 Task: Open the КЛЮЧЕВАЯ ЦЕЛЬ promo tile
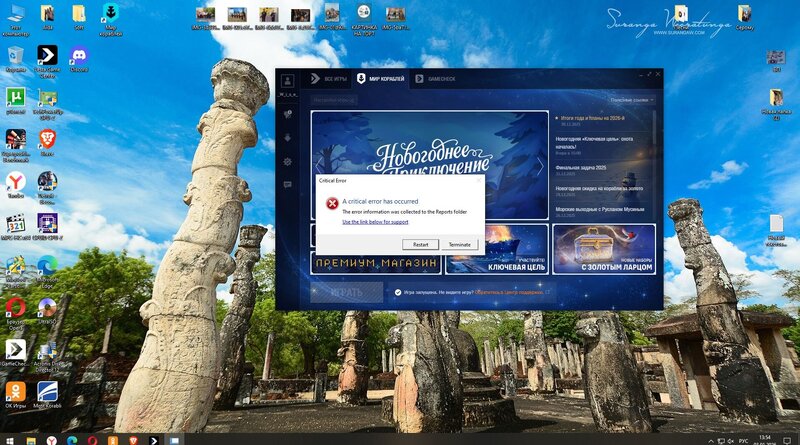[x=495, y=249]
